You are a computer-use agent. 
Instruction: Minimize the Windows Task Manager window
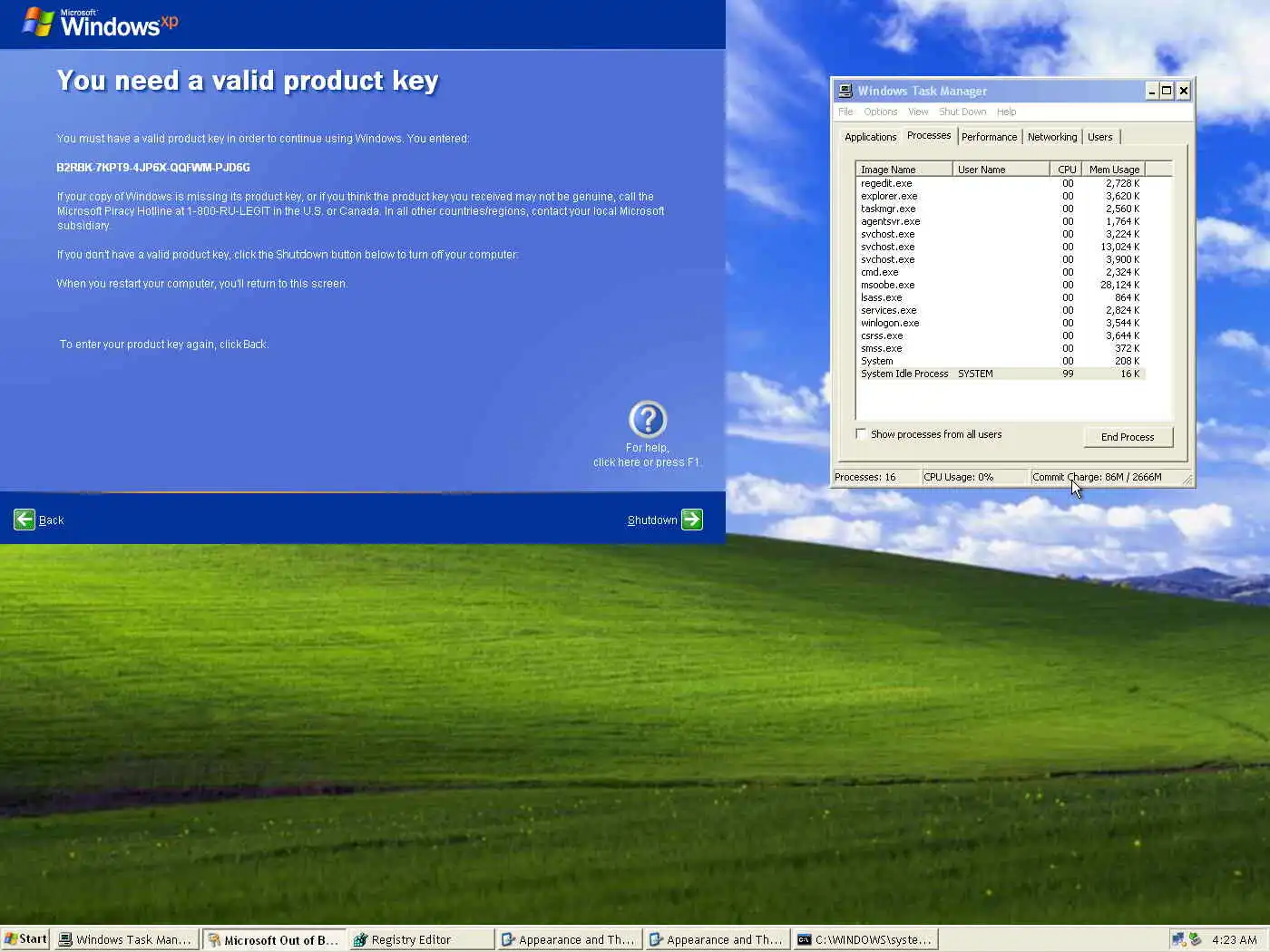(x=1152, y=91)
